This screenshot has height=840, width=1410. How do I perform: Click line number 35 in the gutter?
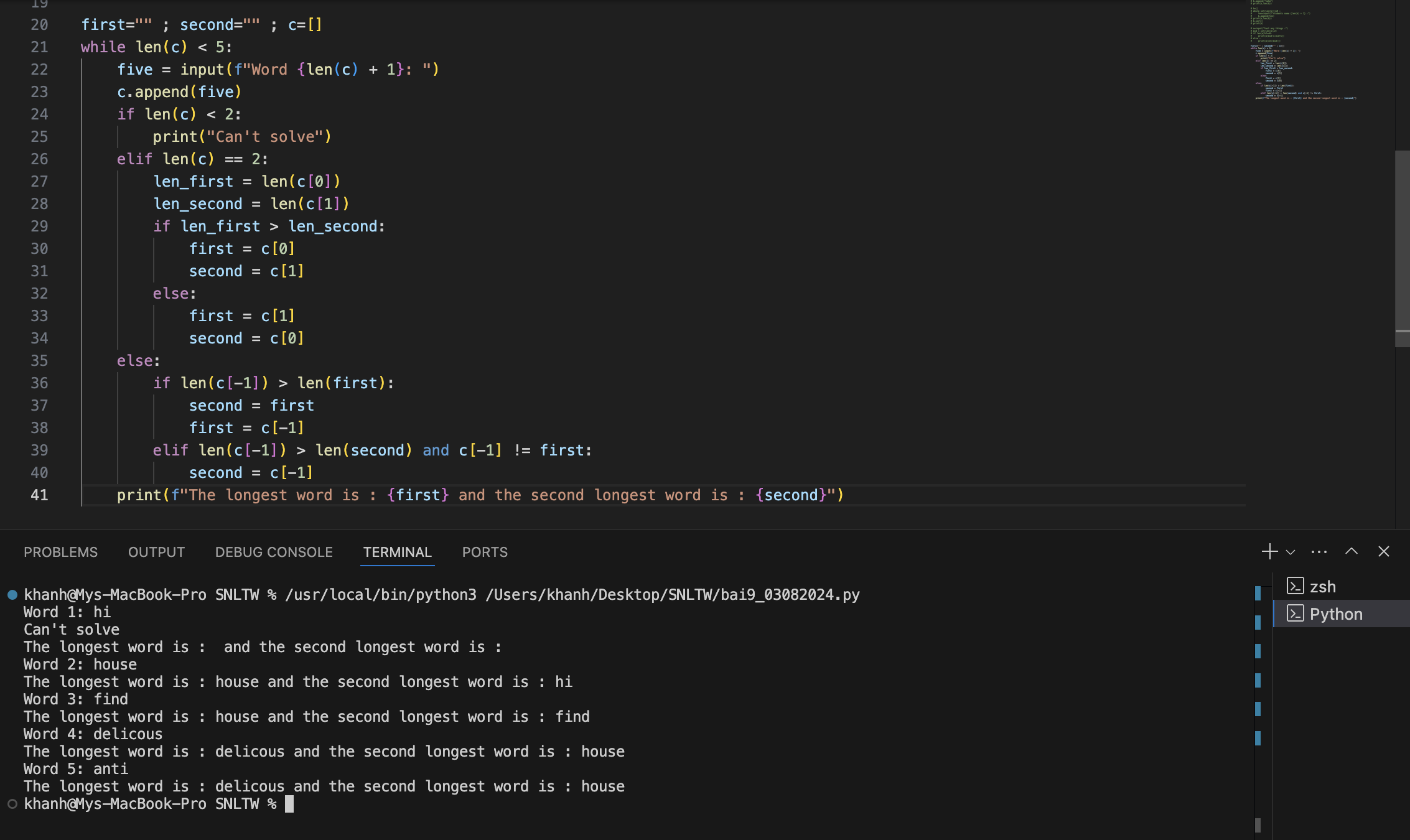point(39,360)
